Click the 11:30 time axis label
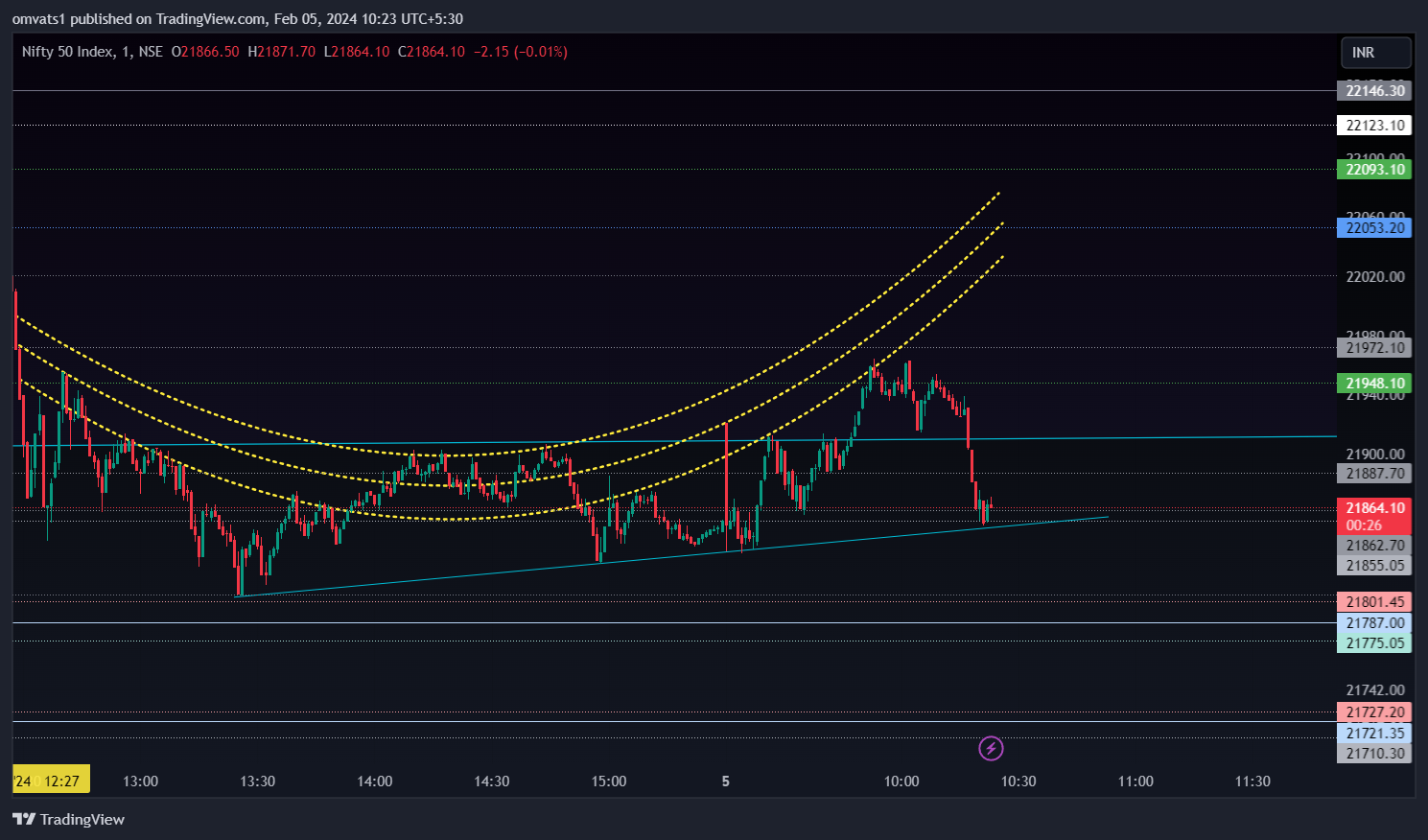Viewport: 1428px width, 840px height. [1252, 782]
